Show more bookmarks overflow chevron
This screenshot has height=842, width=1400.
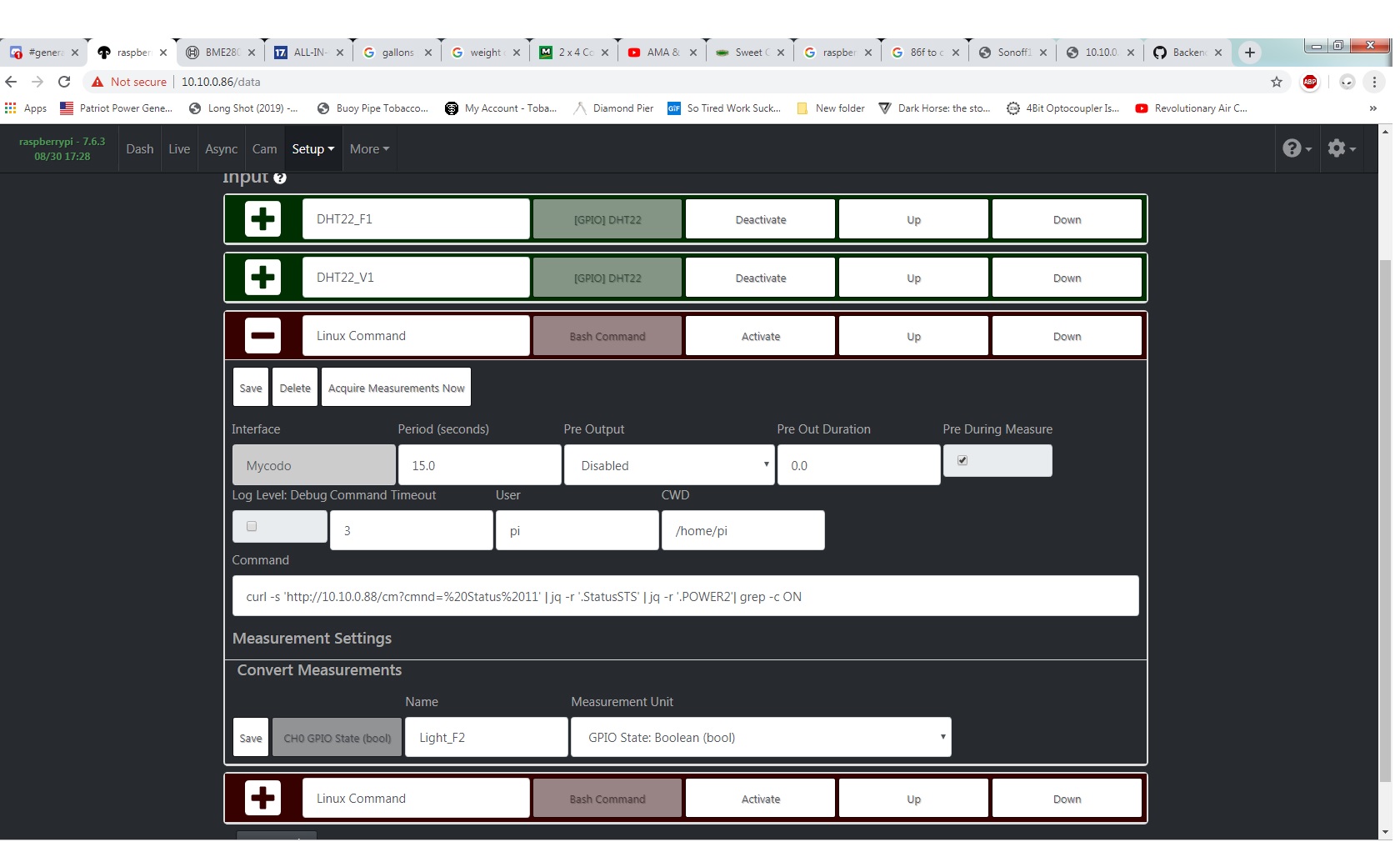click(x=1372, y=108)
